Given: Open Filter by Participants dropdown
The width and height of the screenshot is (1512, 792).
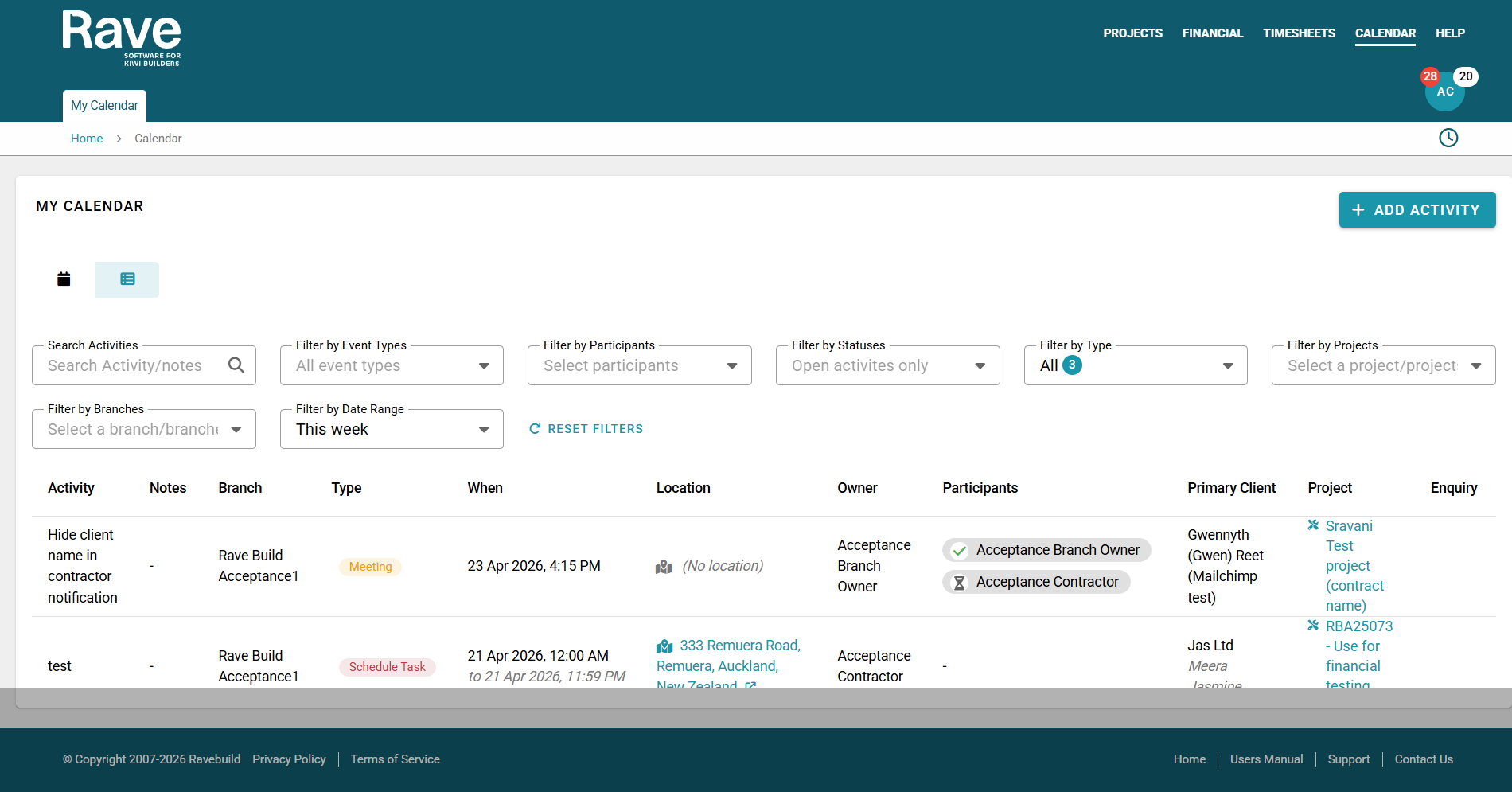Looking at the screenshot, I should 640,365.
